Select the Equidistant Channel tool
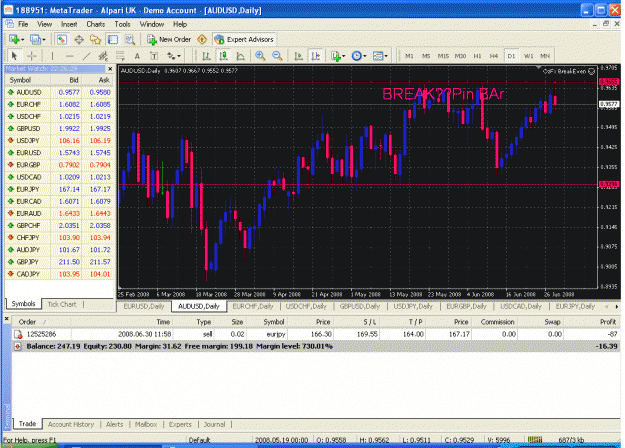The width and height of the screenshot is (625, 448). [103, 56]
